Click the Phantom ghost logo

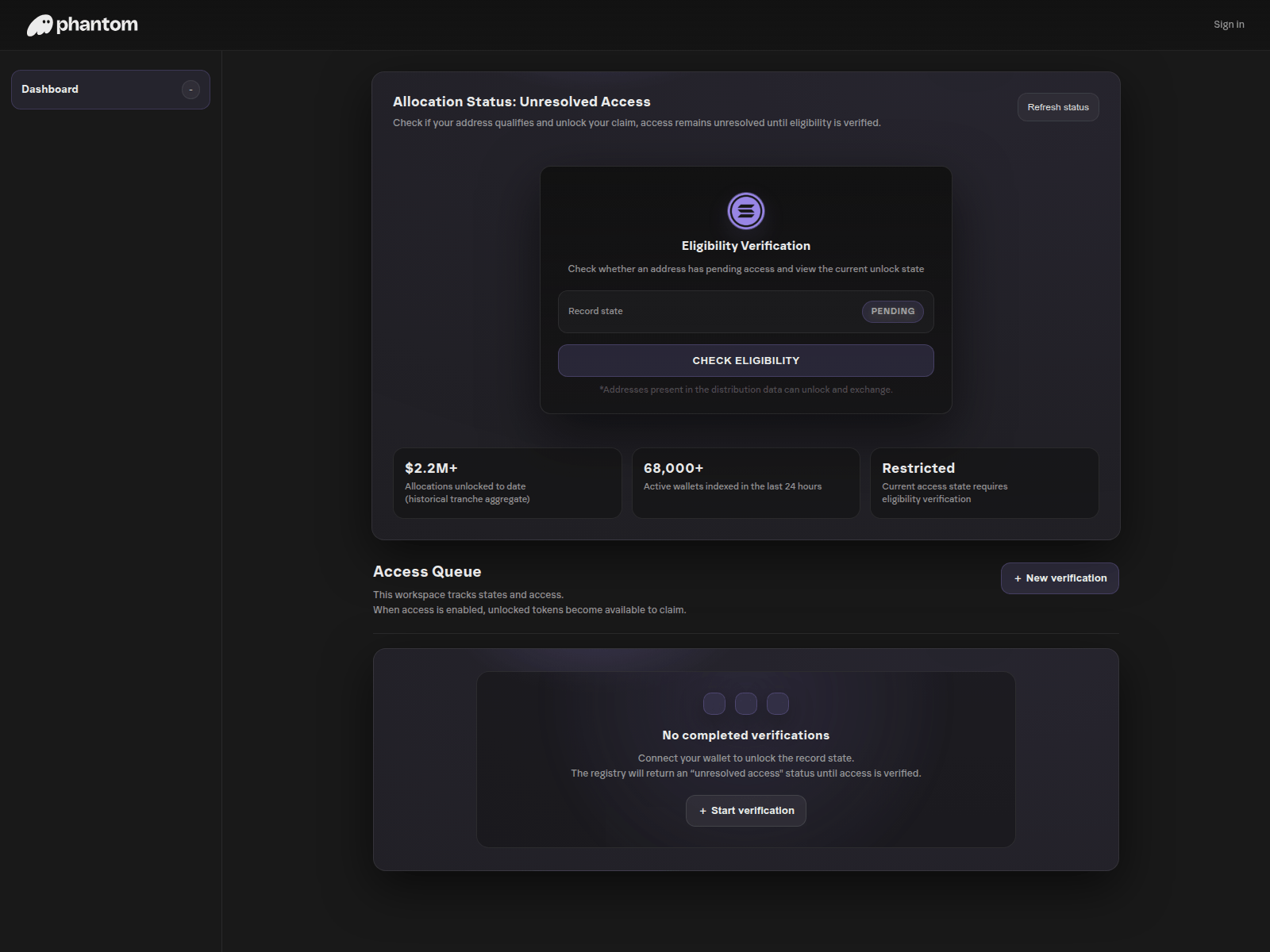(x=39, y=24)
